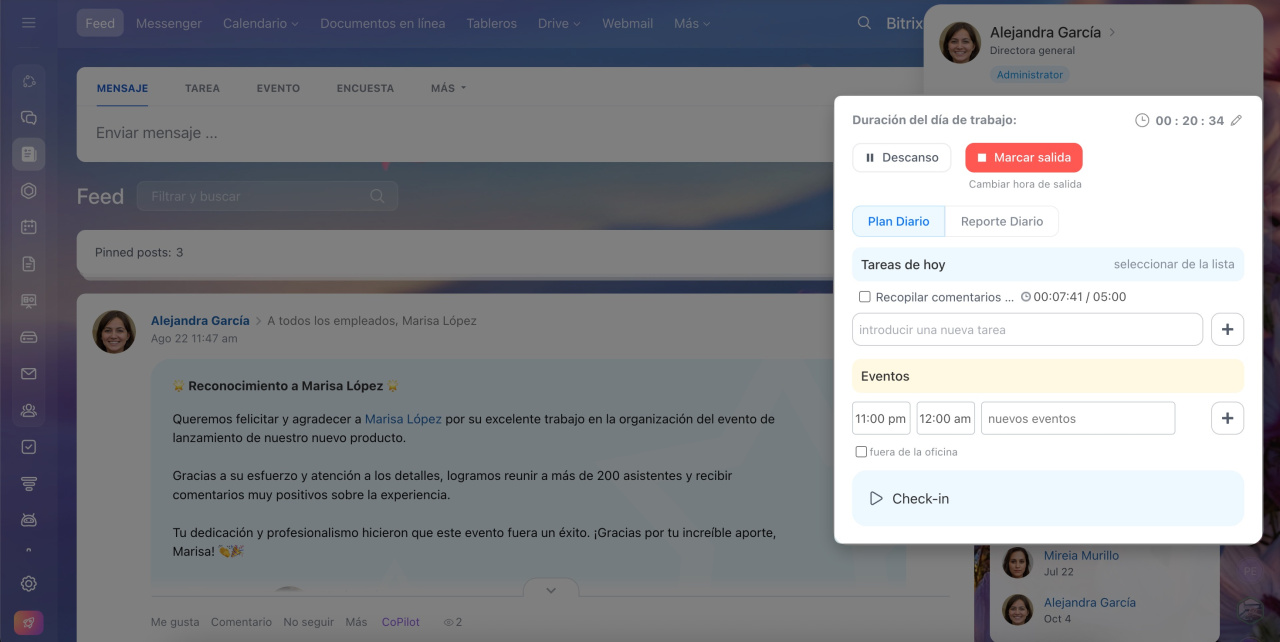The height and width of the screenshot is (642, 1280).
Task: Check the Recopilar comentarios task checkbox
Action: point(864,297)
